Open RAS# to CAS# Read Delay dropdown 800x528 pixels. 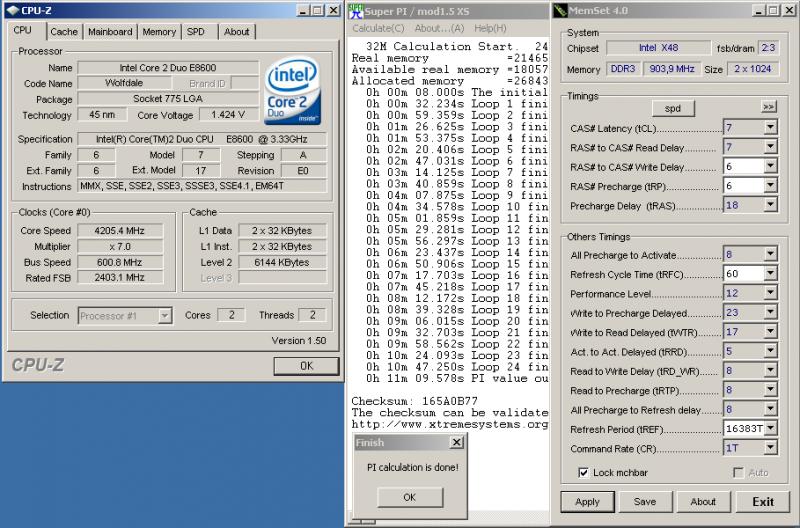click(x=770, y=147)
